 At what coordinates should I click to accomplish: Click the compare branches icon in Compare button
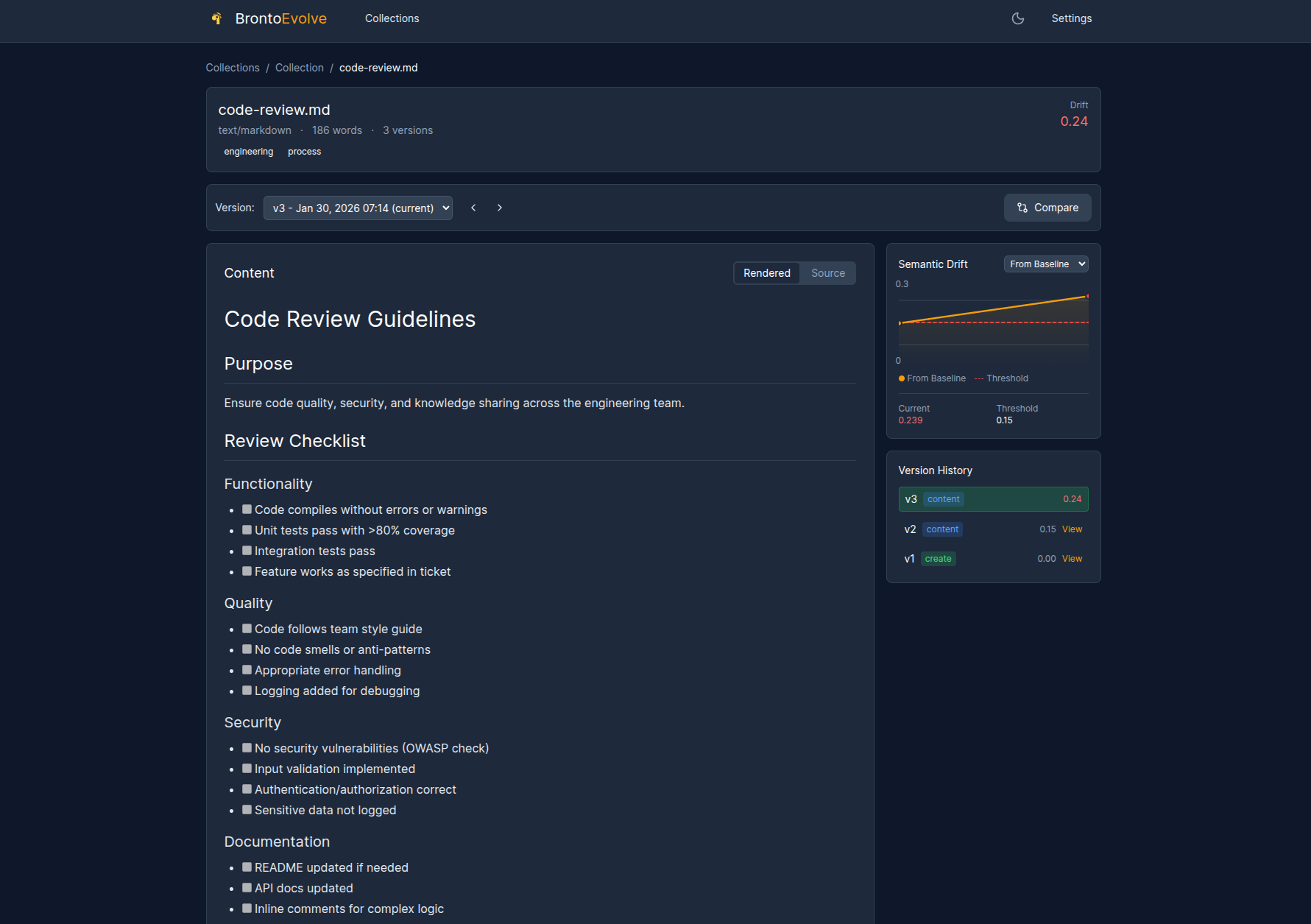[1022, 208]
